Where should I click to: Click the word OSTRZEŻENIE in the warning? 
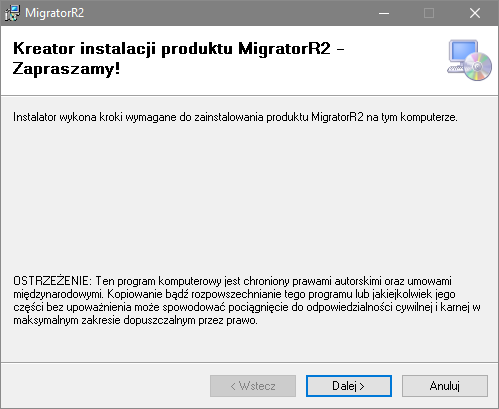coord(52,281)
